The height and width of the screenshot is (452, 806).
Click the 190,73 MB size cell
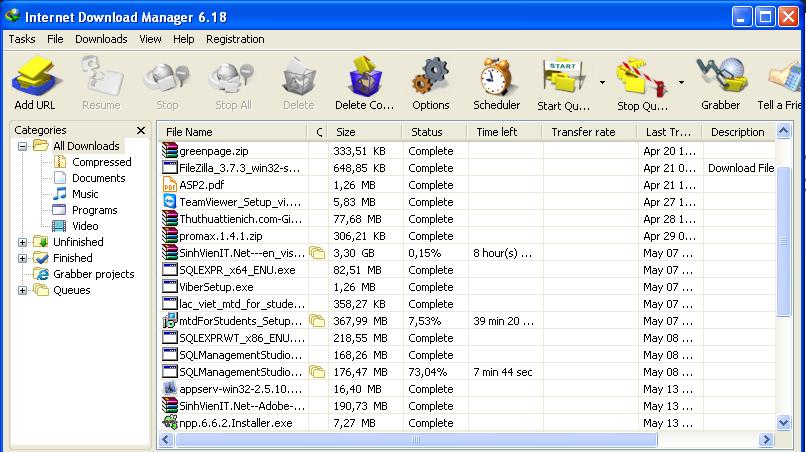[360, 406]
